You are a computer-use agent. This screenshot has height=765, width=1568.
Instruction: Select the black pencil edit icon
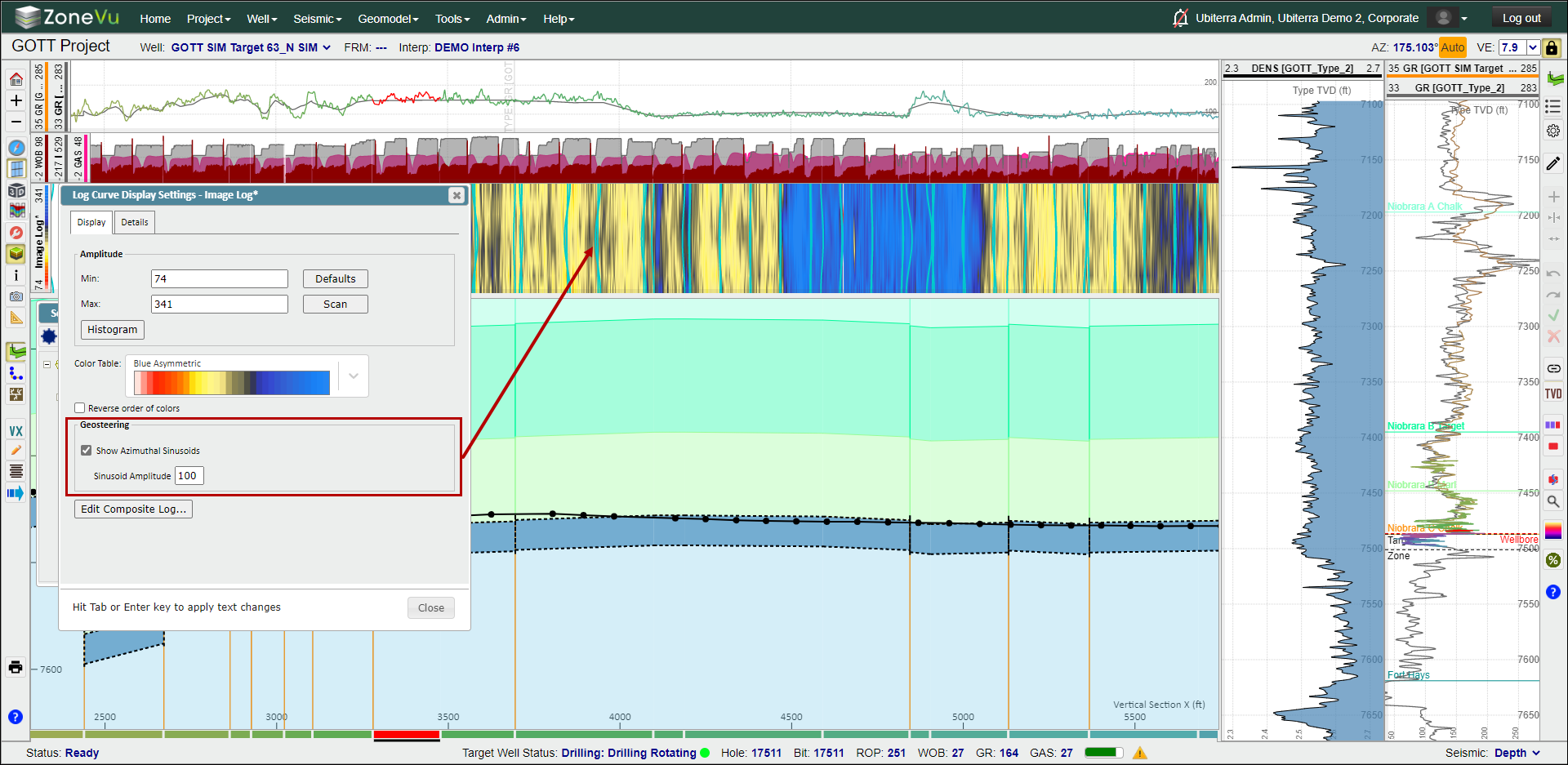[1553, 162]
